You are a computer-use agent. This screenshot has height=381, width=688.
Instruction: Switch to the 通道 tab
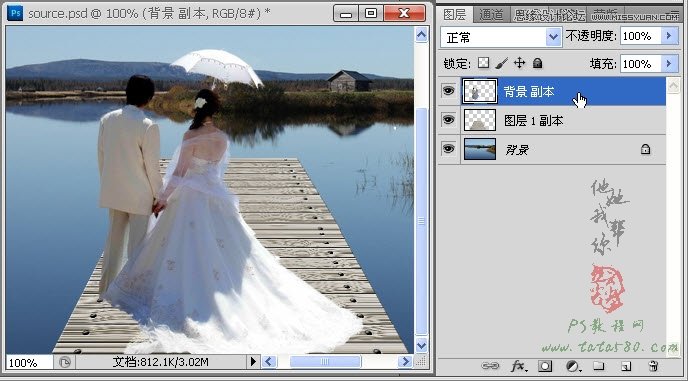point(491,14)
